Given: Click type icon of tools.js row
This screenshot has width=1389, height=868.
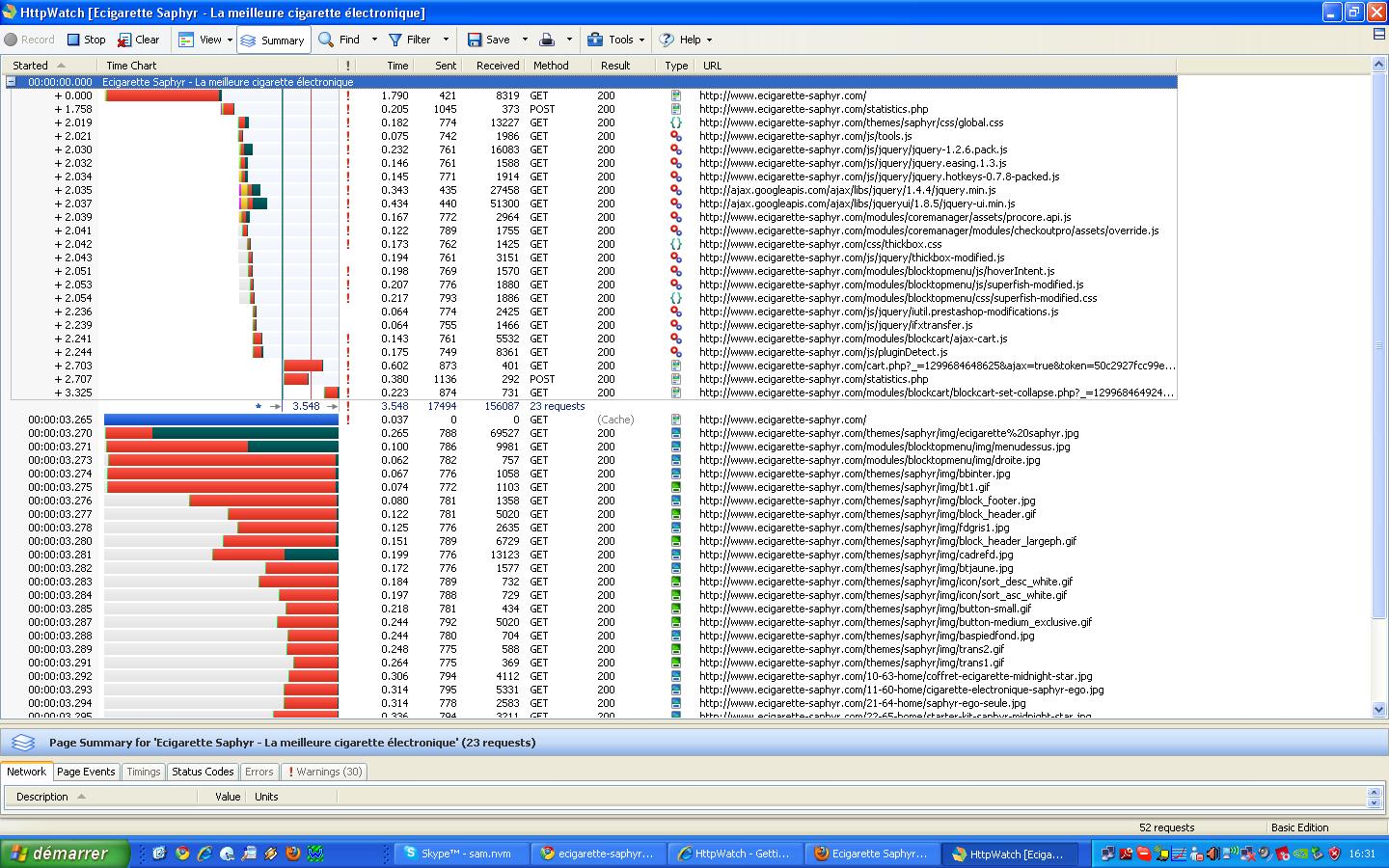Looking at the screenshot, I should [676, 136].
